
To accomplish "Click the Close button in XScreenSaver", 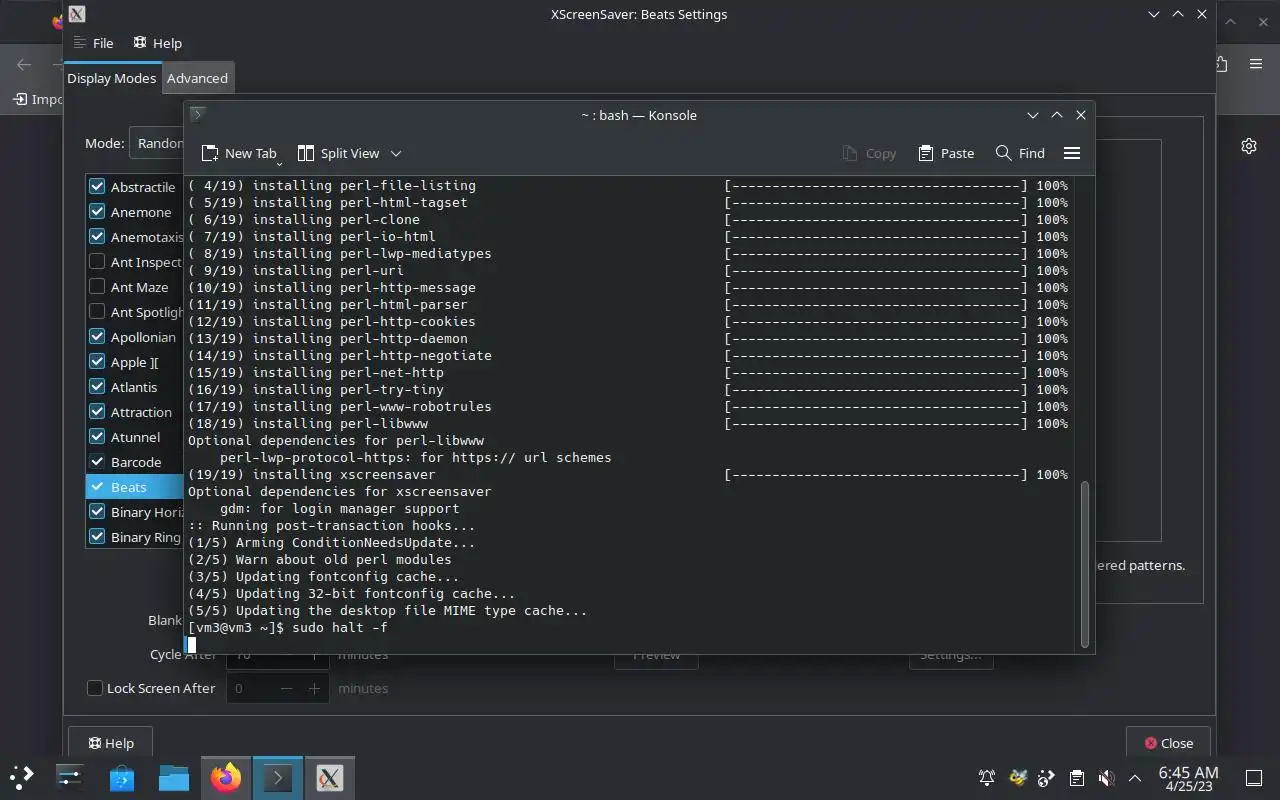I will point(1168,743).
